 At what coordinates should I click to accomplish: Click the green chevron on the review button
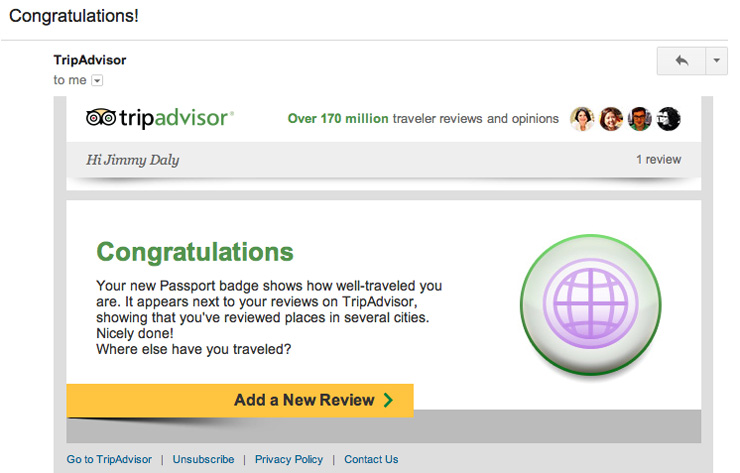tap(388, 400)
